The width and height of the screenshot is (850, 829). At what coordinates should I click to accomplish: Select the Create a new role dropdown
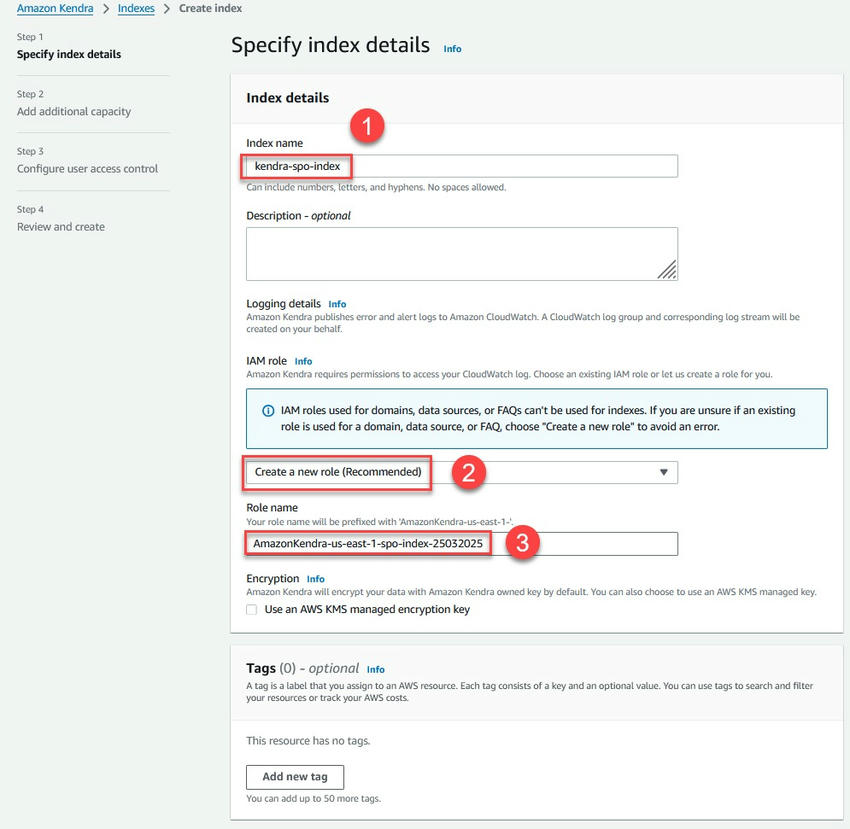(461, 472)
